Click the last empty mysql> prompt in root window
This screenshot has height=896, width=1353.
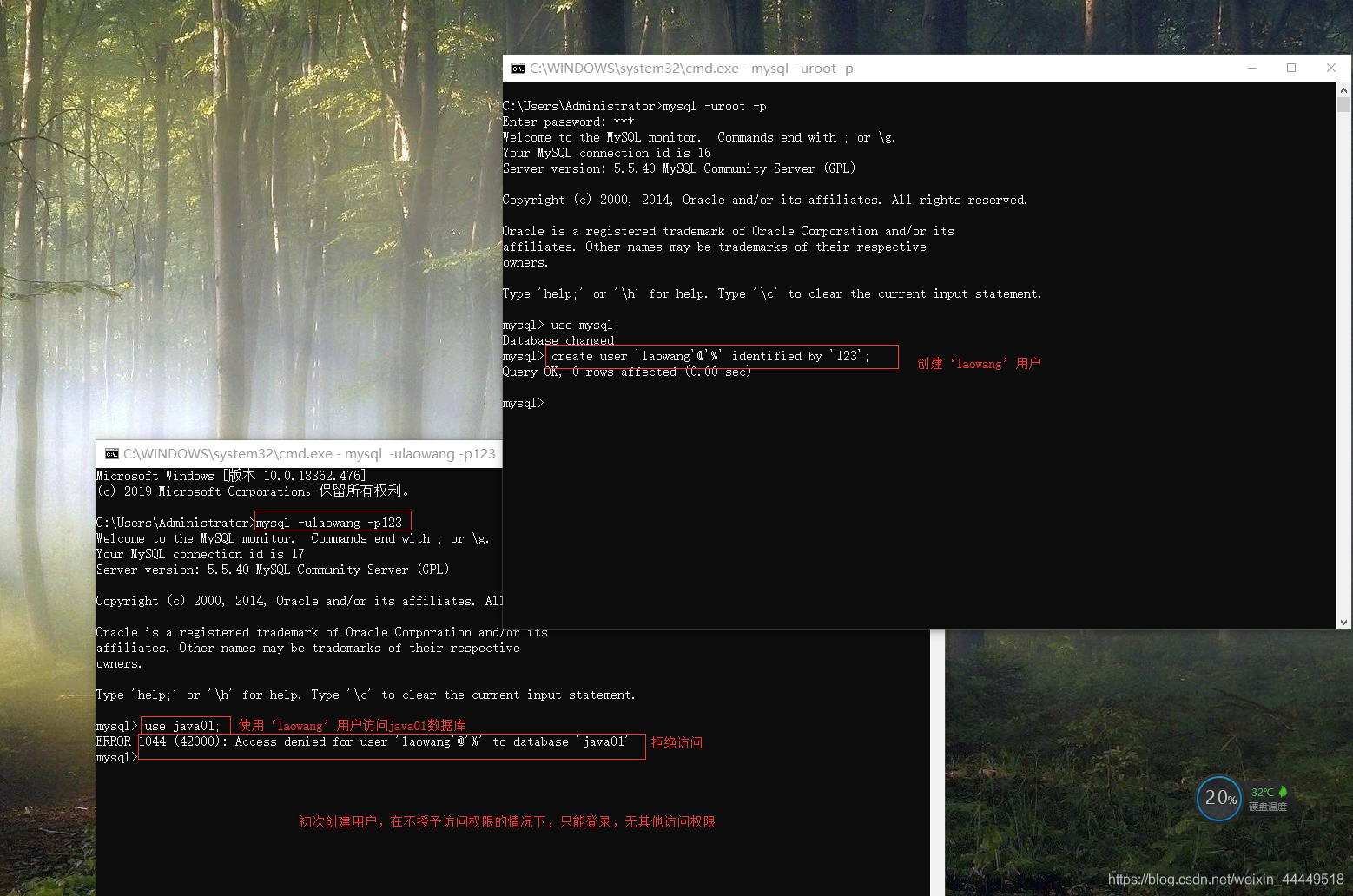click(x=524, y=404)
